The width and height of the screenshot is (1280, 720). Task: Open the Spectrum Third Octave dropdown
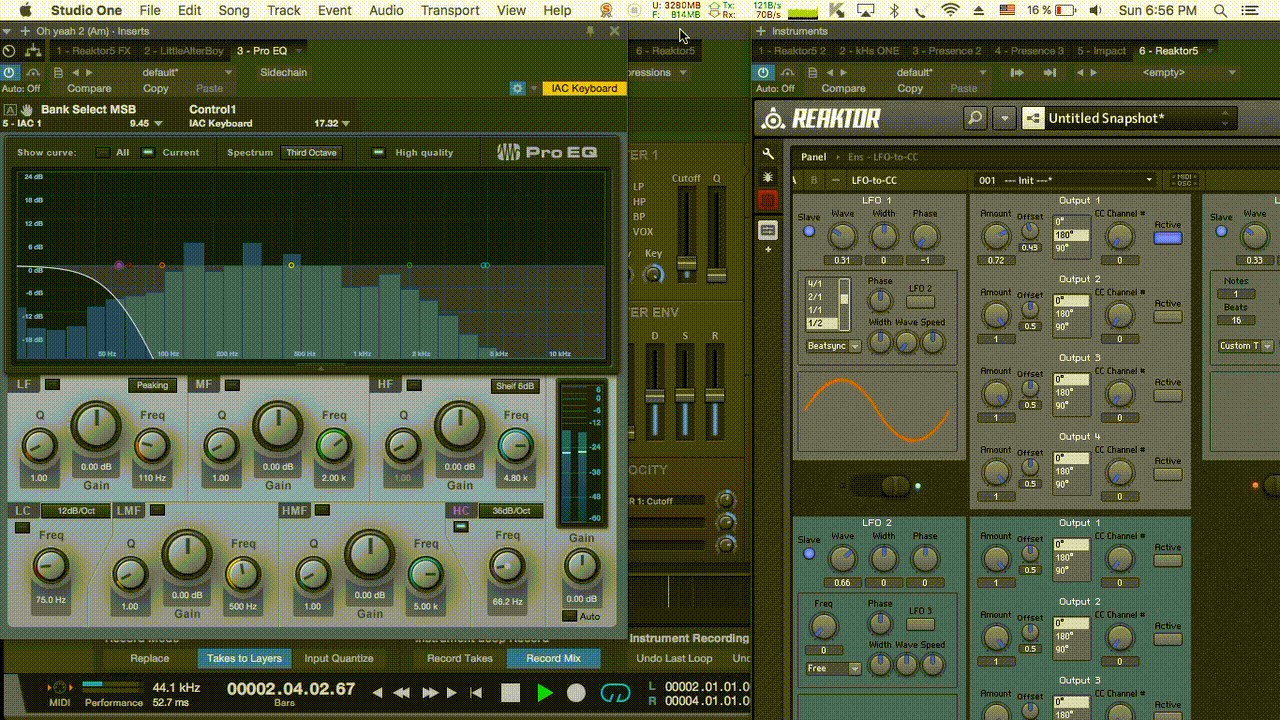coord(311,153)
